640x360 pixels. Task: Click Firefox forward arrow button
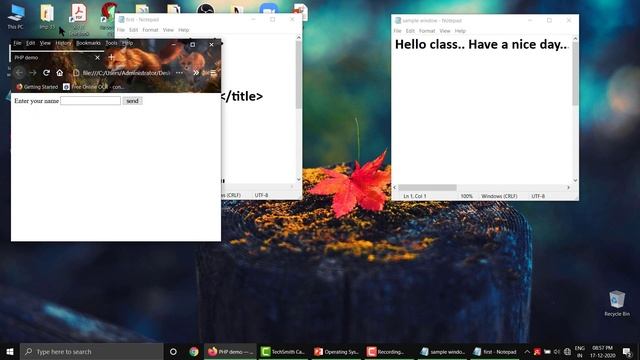(33, 73)
